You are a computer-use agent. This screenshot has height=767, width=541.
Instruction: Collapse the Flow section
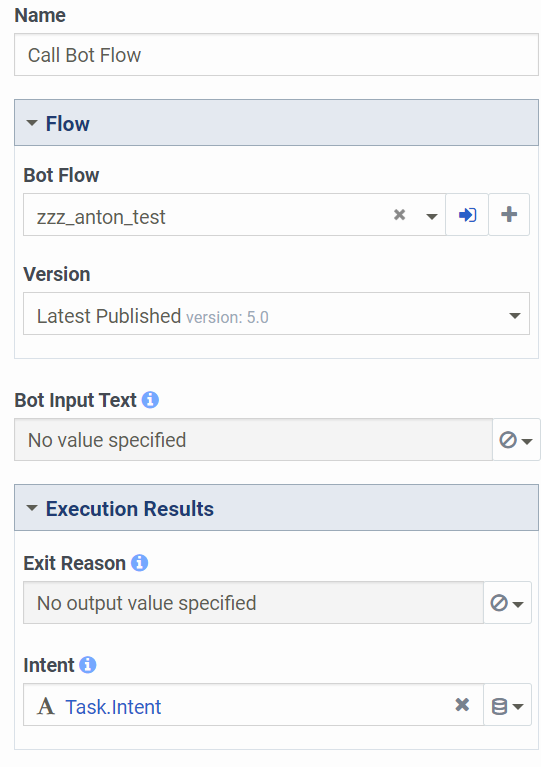32,123
